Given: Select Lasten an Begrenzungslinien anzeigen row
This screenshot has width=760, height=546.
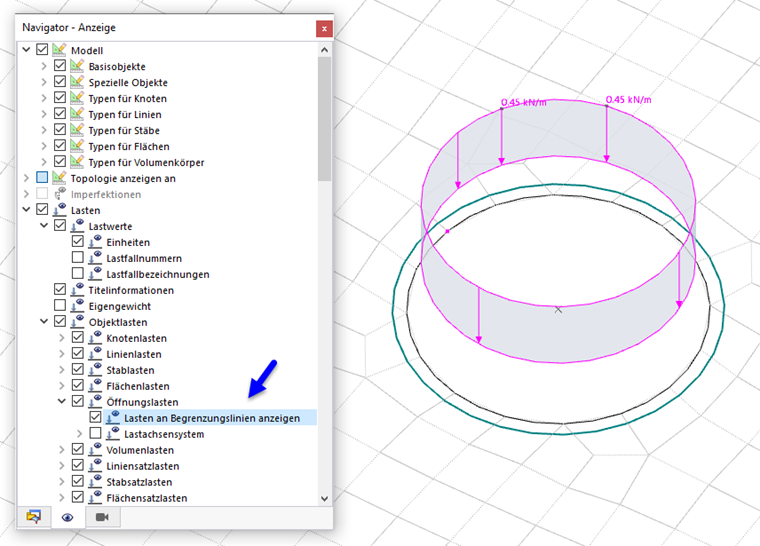Looking at the screenshot, I should [x=212, y=418].
